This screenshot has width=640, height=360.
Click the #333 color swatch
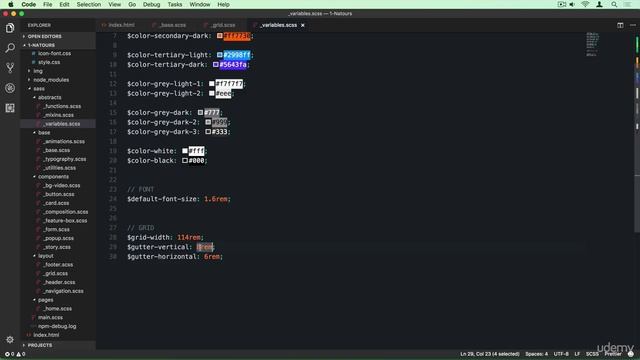(x=208, y=132)
